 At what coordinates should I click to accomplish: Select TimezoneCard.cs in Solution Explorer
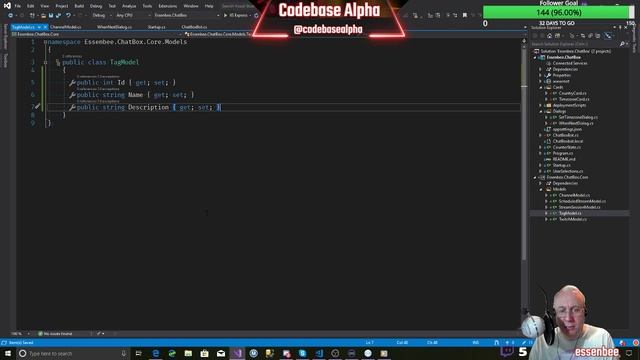pos(574,99)
